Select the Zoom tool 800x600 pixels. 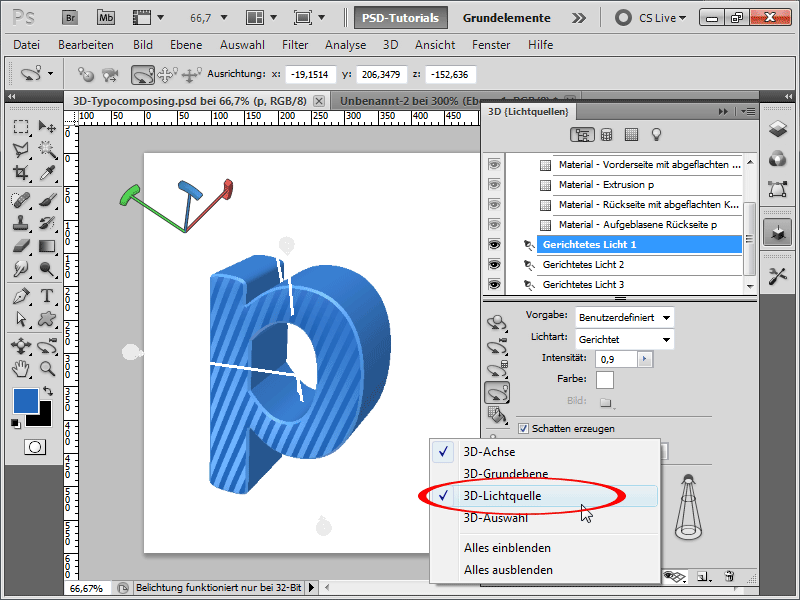[x=47, y=368]
